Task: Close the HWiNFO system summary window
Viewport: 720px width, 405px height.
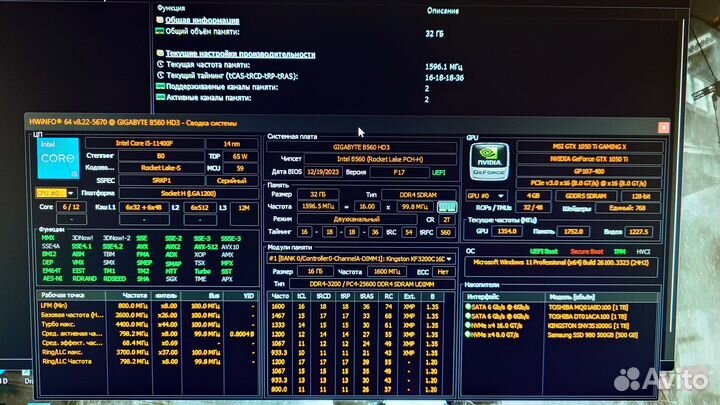Action: (x=664, y=127)
